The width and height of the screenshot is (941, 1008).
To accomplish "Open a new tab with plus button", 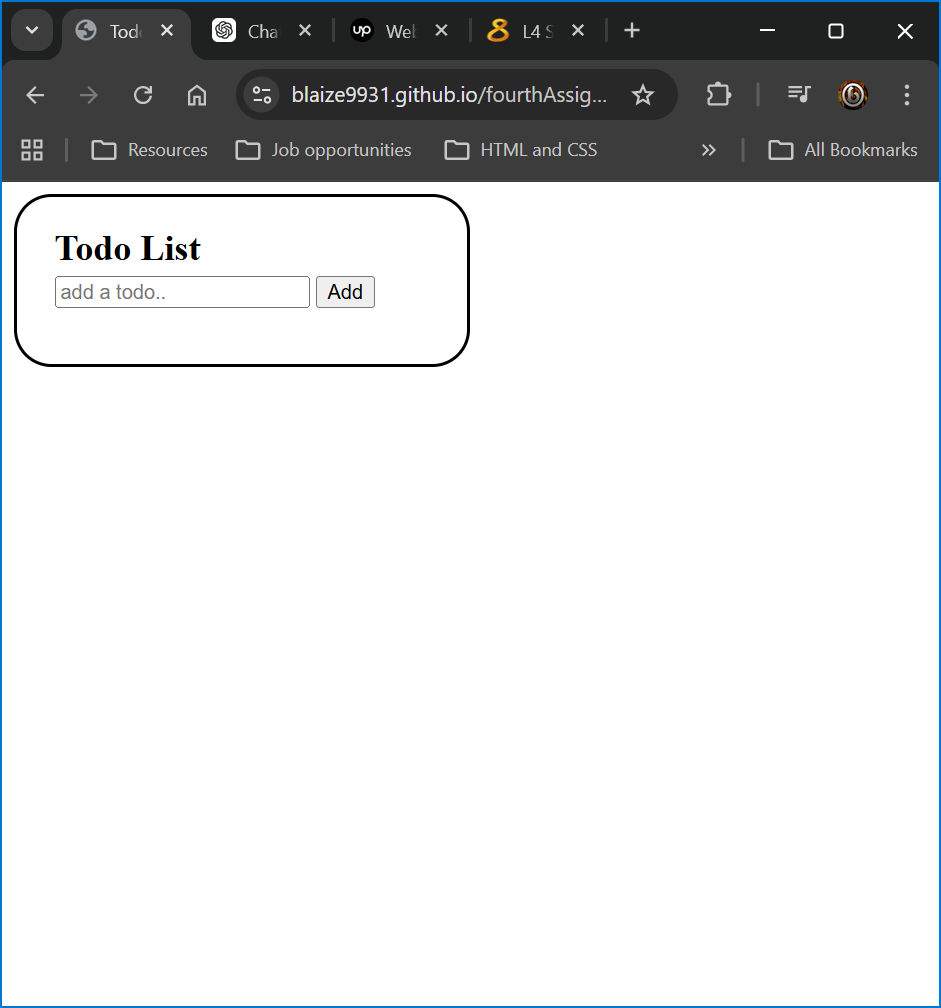I will [632, 30].
